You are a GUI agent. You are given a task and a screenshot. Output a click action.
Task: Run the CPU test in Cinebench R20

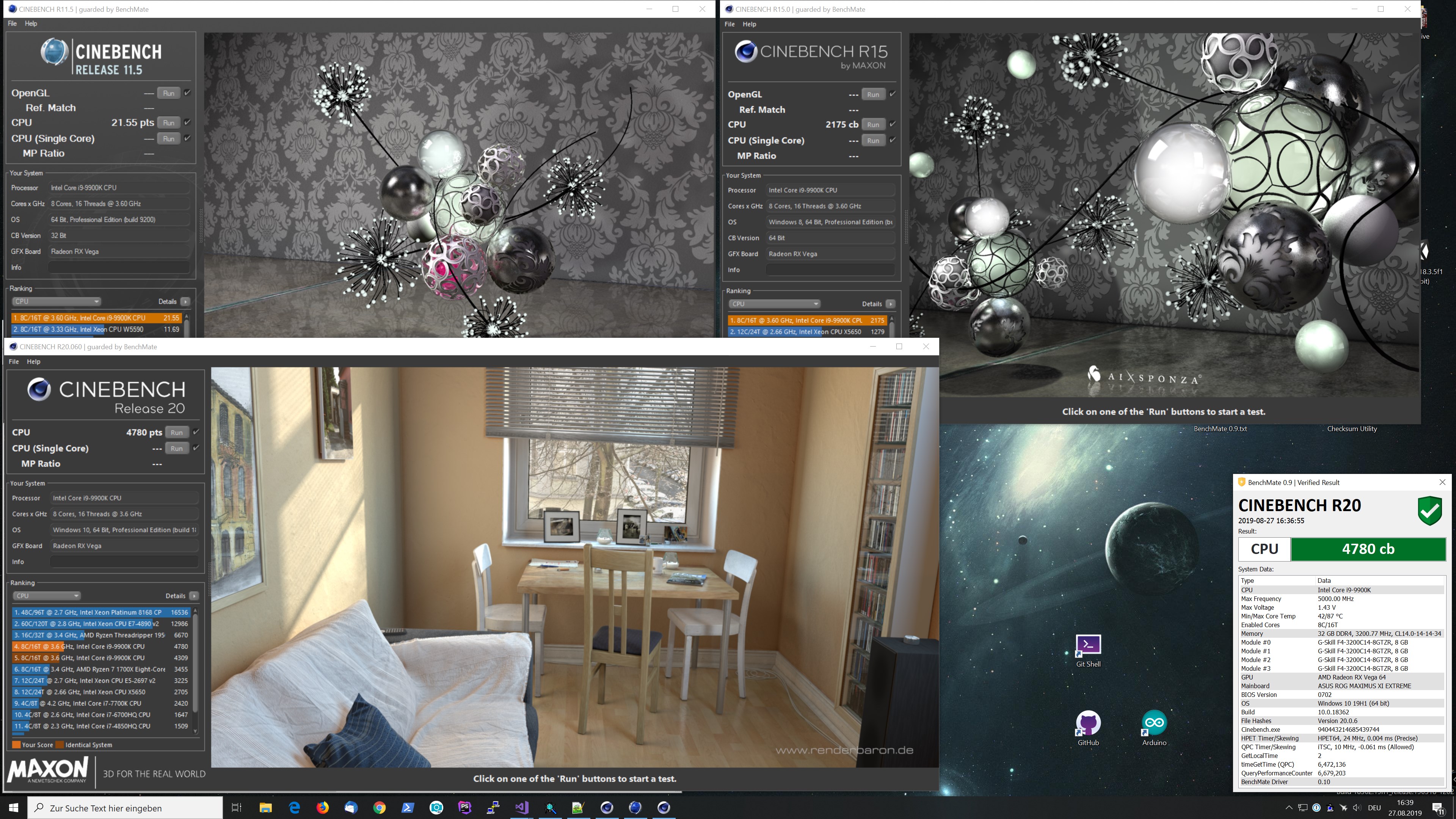pyautogui.click(x=177, y=432)
